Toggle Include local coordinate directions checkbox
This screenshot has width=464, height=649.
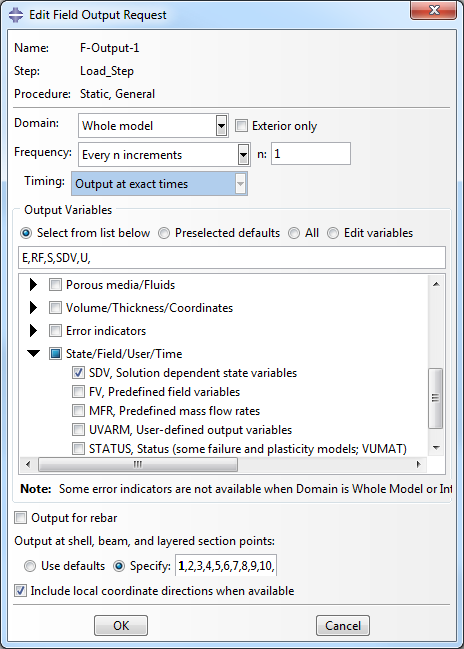point(20,591)
